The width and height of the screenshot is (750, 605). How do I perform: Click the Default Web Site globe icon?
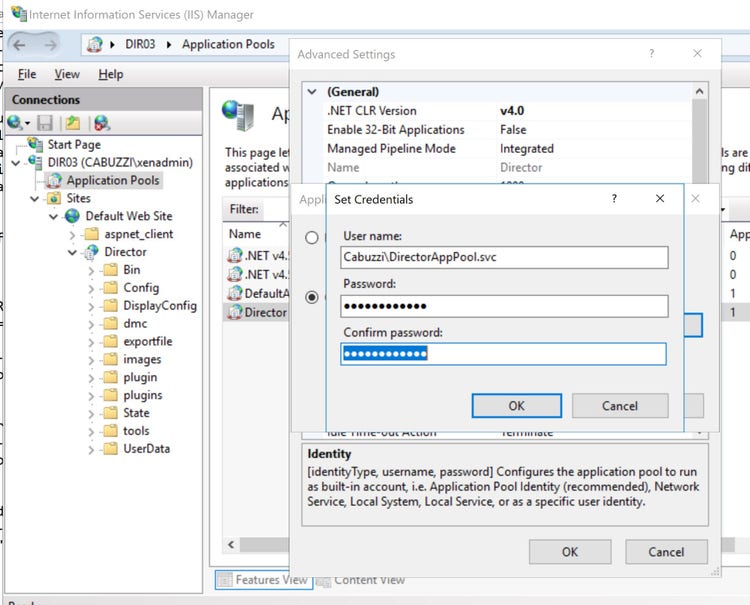coord(73,216)
